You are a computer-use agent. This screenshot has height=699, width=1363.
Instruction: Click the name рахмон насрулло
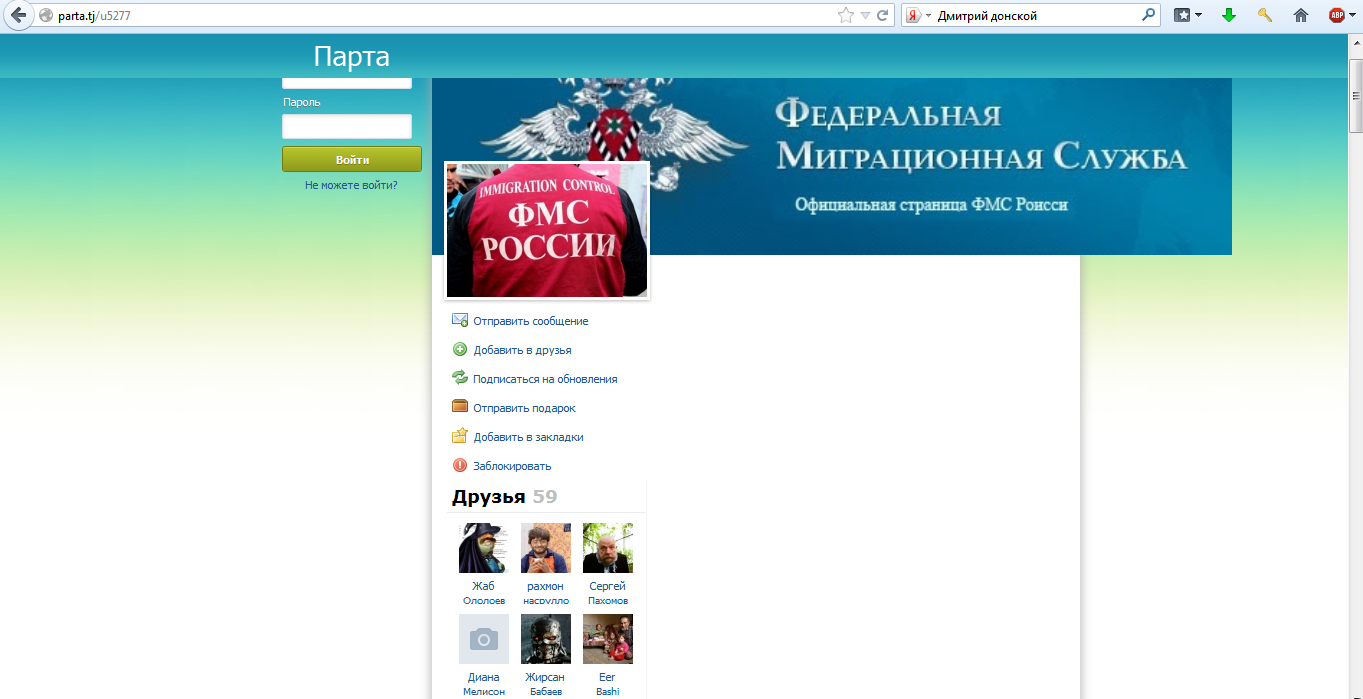tap(546, 593)
